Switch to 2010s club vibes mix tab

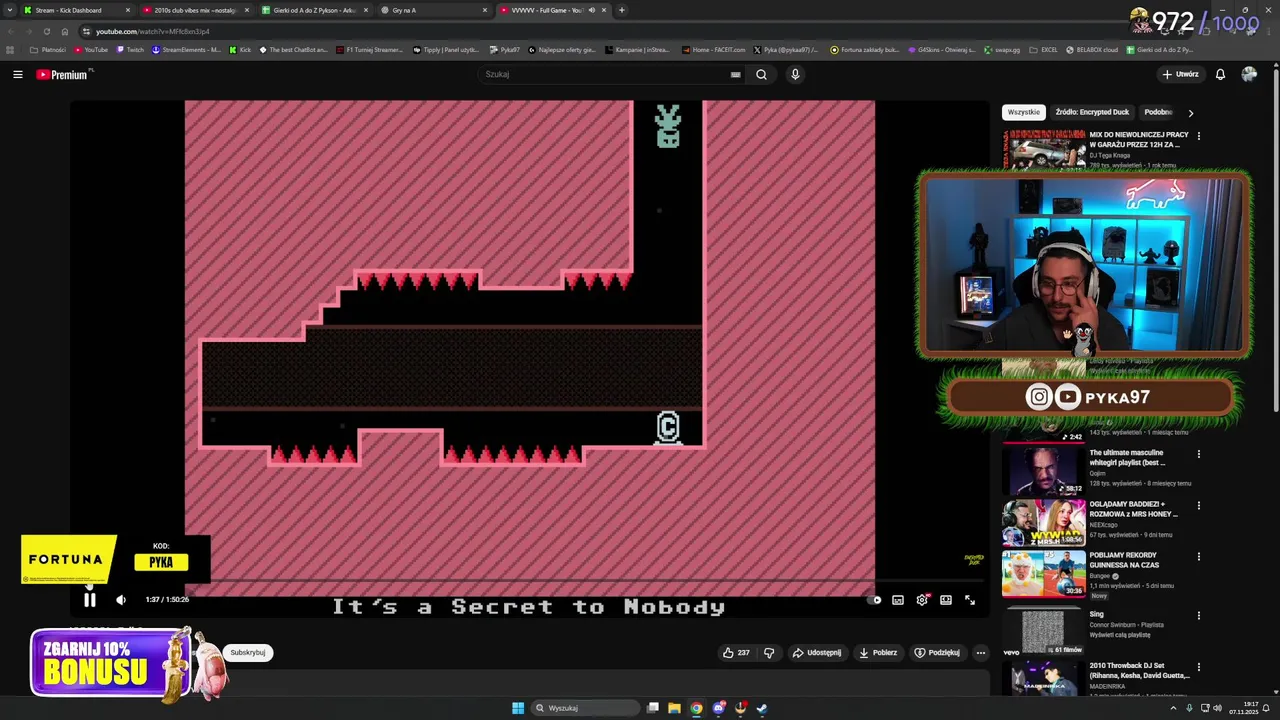(195, 10)
